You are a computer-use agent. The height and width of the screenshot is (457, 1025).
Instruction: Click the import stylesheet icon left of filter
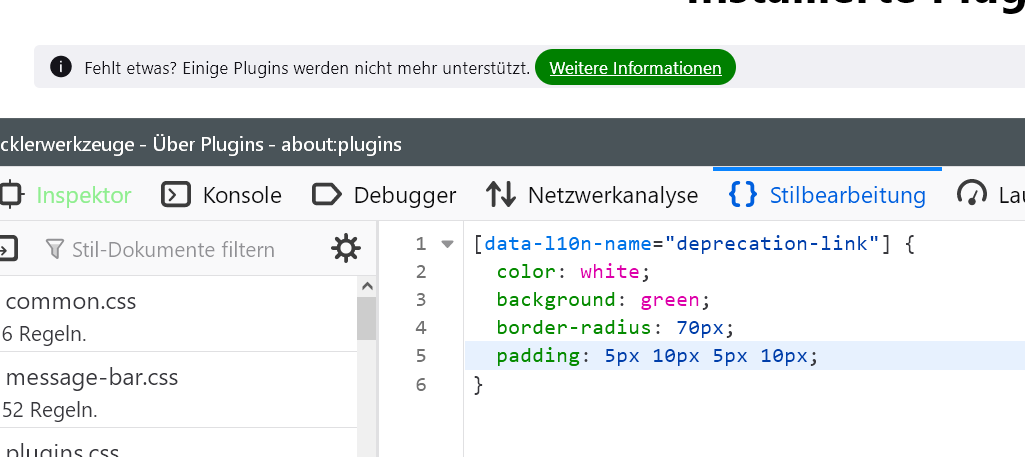coord(7,248)
